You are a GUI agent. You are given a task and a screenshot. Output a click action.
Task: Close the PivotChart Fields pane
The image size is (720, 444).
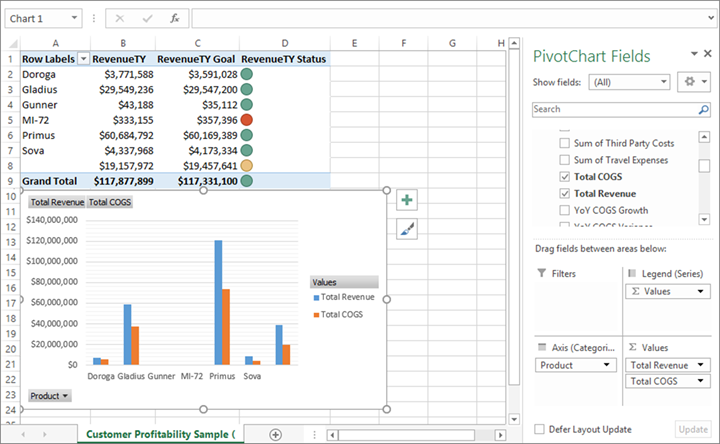[707, 54]
